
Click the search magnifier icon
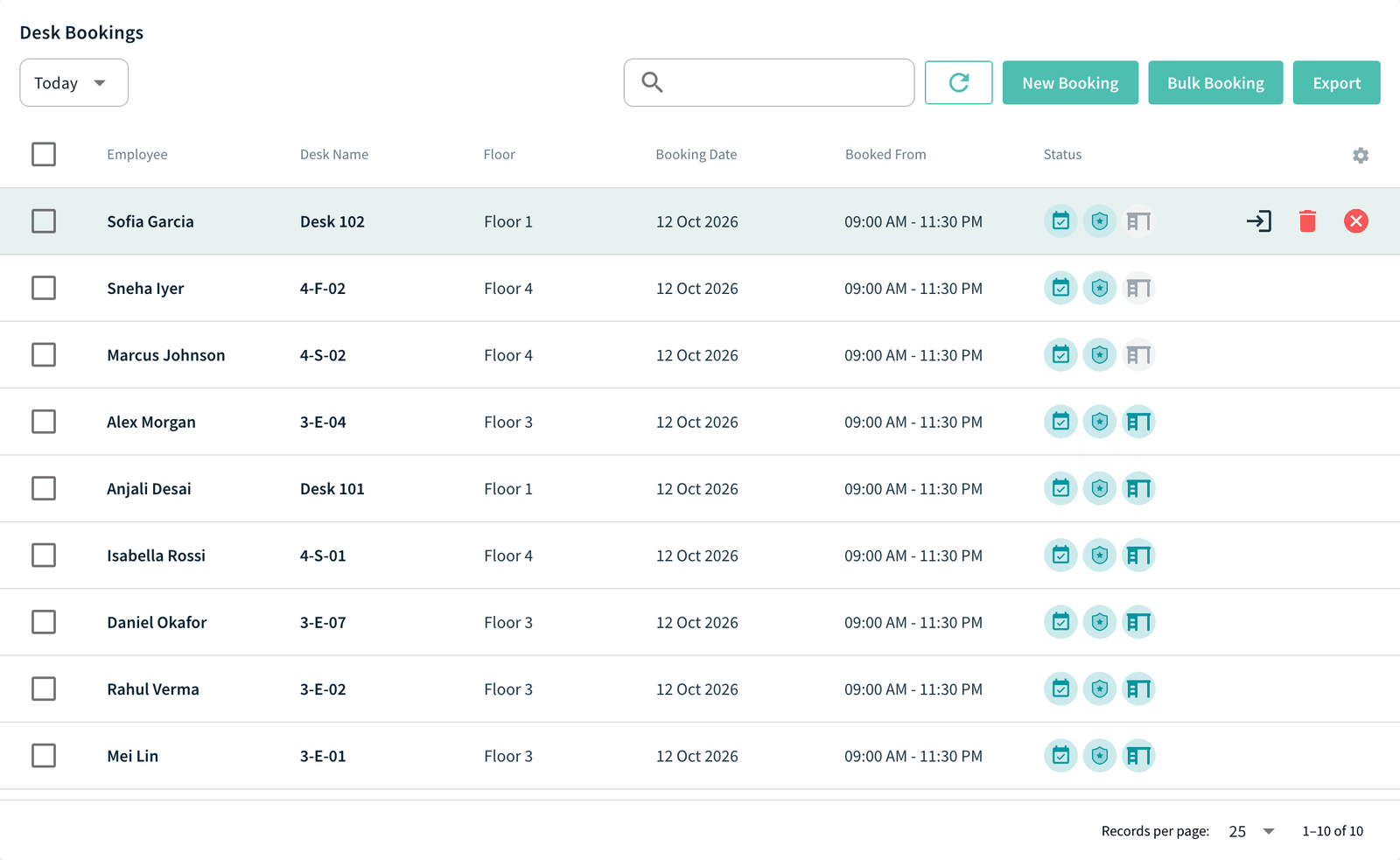[652, 82]
